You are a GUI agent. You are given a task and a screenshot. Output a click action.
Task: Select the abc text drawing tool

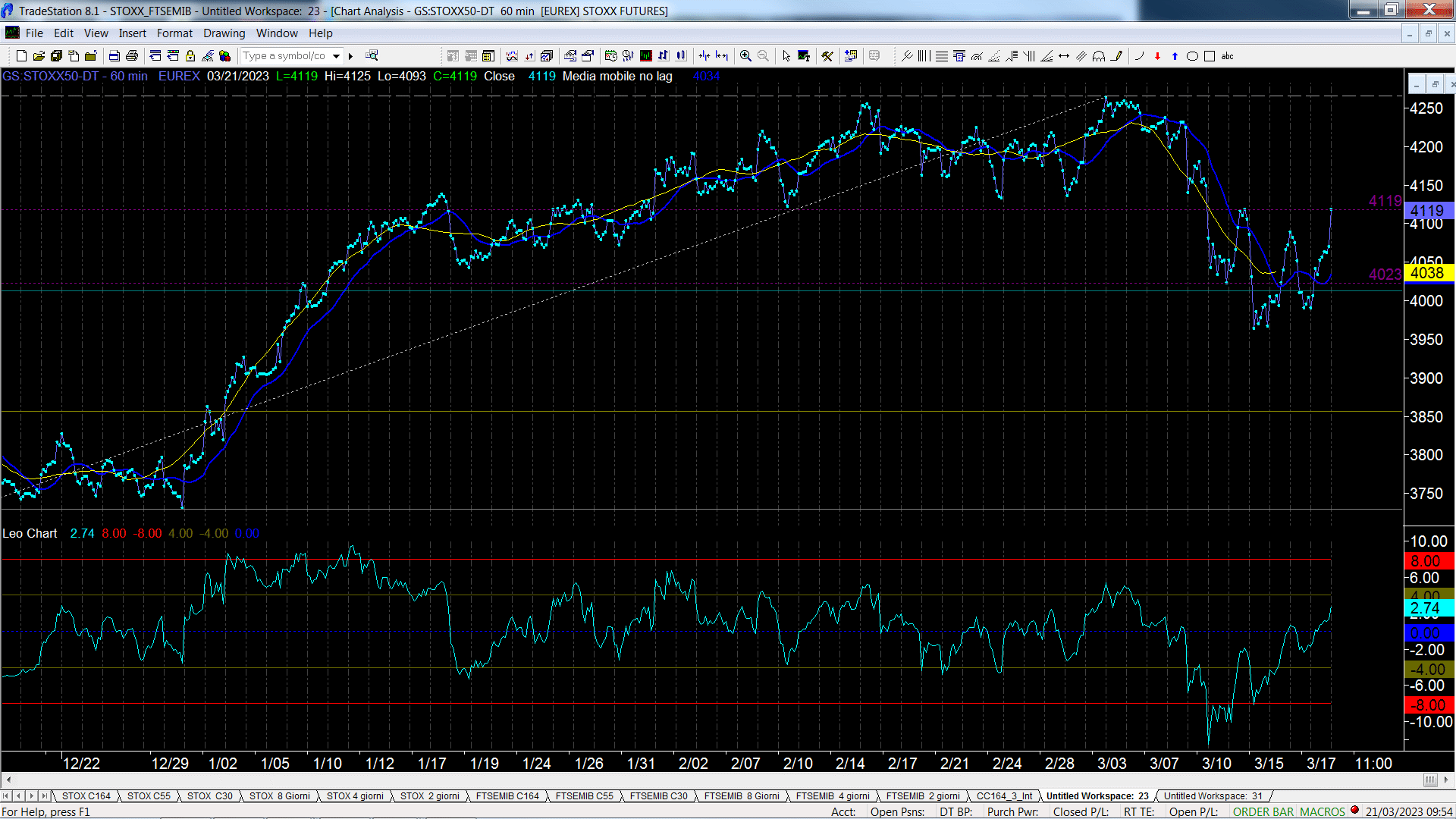tap(1228, 56)
